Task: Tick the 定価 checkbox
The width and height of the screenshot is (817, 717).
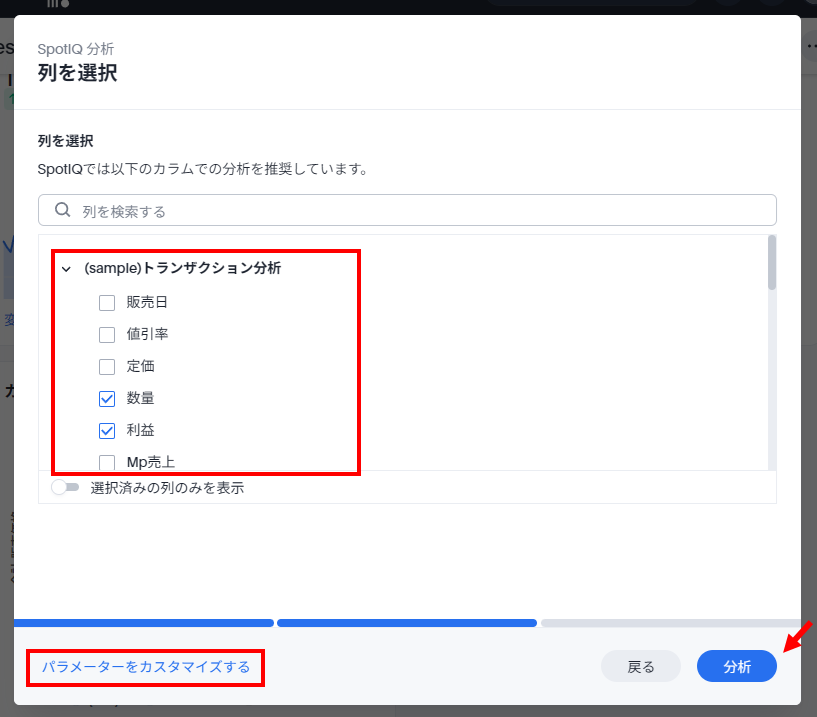Action: [107, 367]
